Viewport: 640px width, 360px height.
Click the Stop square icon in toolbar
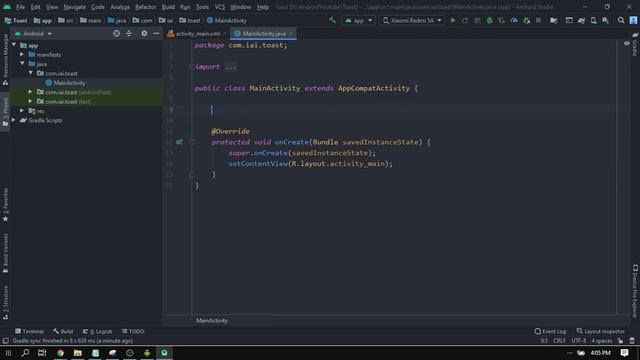click(538, 20)
